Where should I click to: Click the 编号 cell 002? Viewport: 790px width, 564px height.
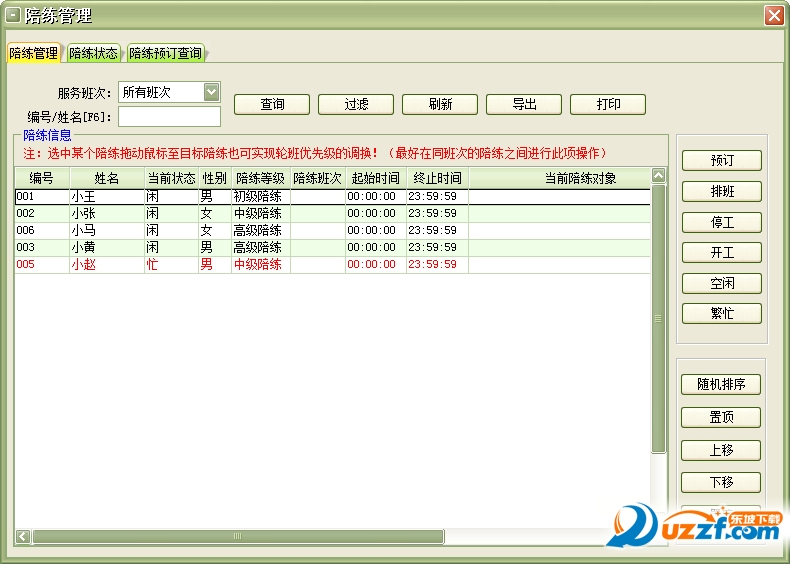tap(42, 214)
